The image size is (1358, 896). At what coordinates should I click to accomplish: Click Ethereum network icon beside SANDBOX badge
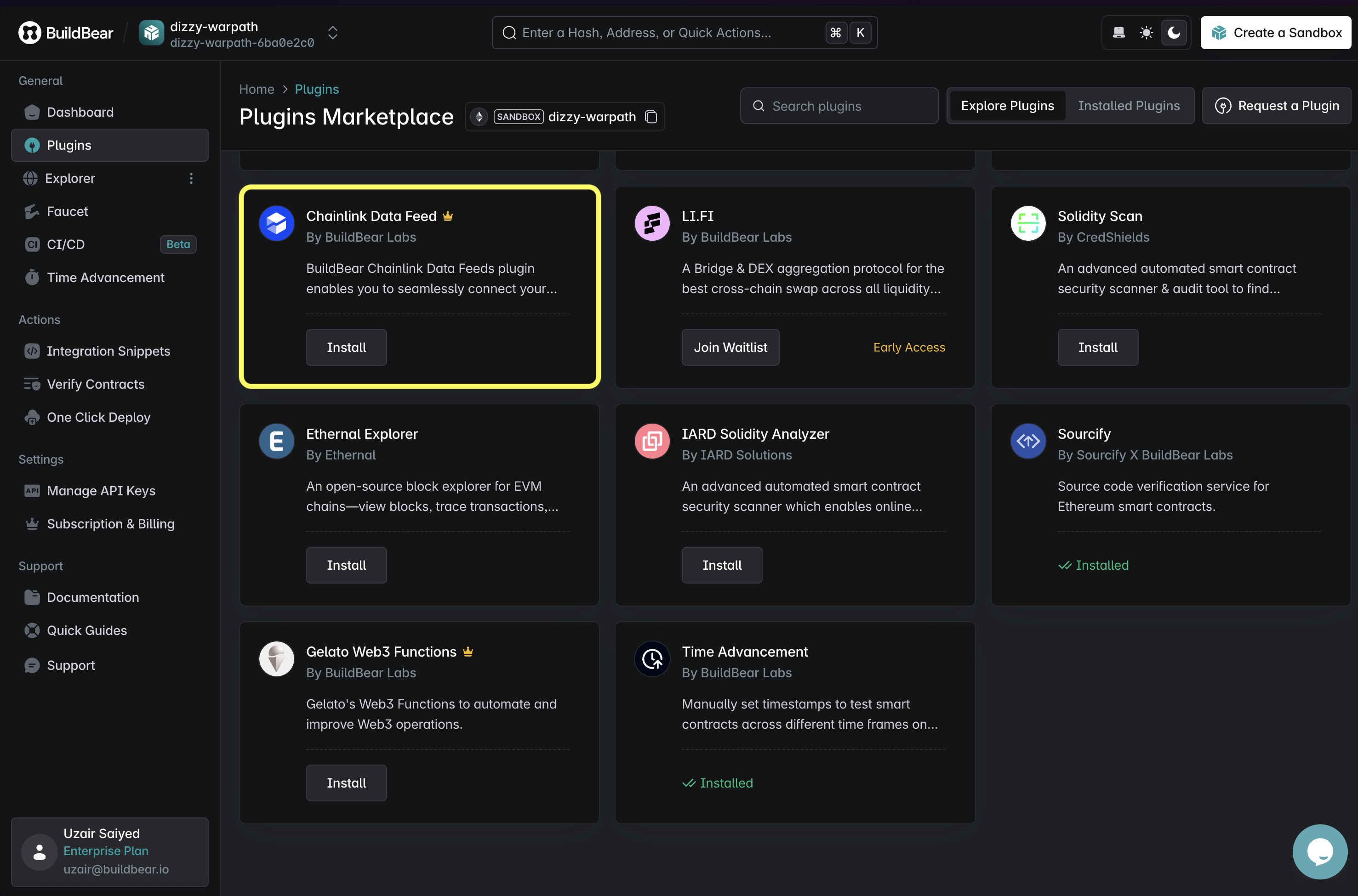point(479,117)
